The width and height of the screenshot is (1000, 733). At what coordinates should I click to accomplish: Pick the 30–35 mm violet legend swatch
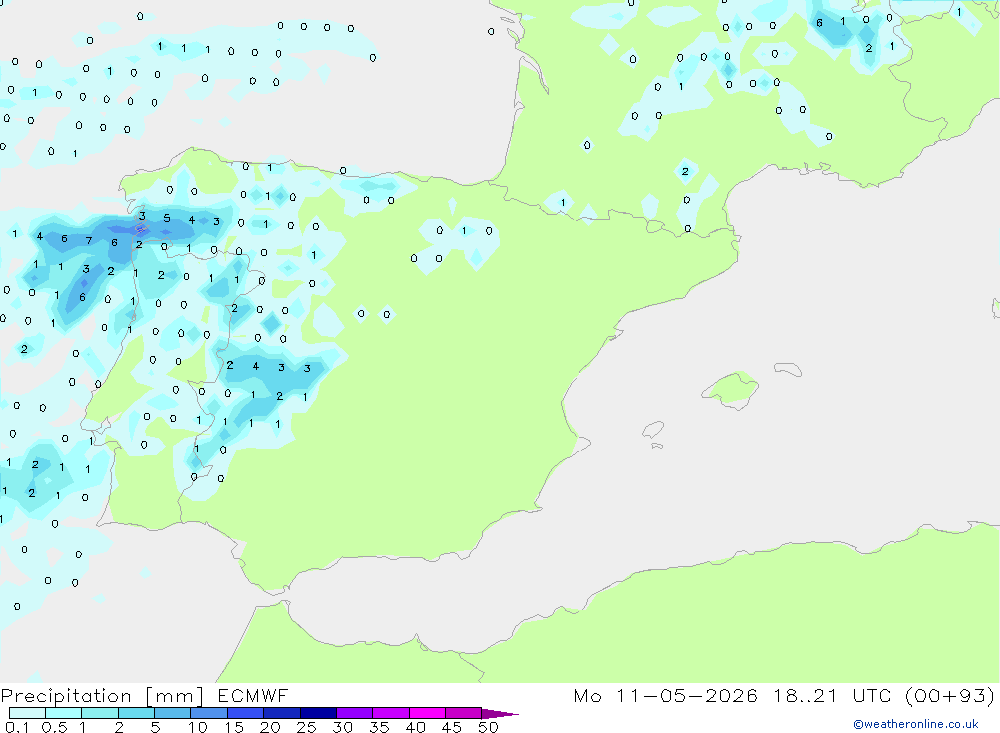[355, 713]
